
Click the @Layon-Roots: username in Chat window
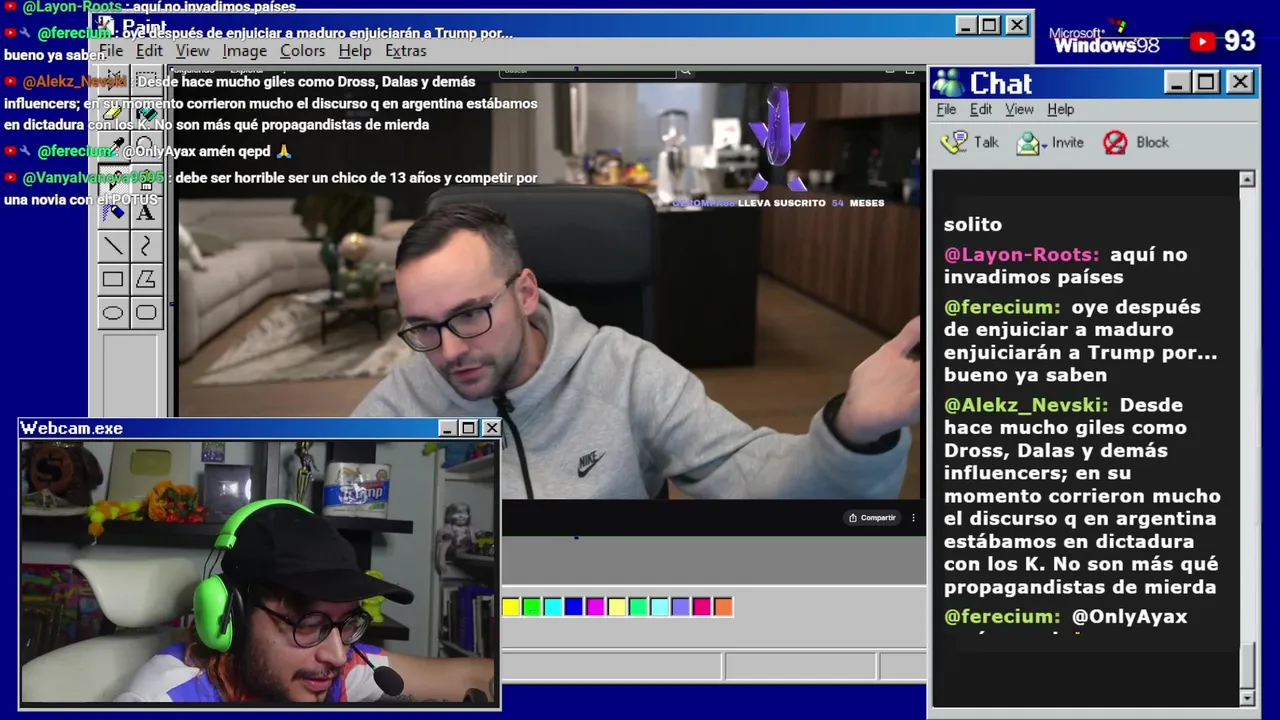pyautogui.click(x=1022, y=255)
